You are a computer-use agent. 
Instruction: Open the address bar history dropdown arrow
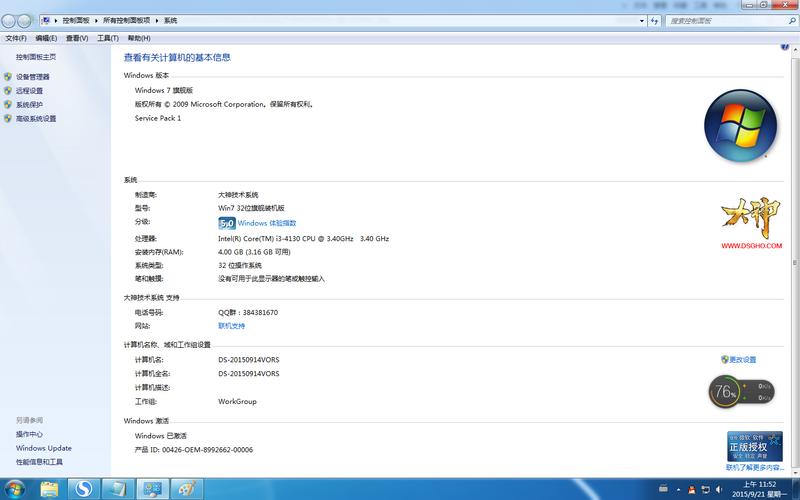tap(642, 21)
